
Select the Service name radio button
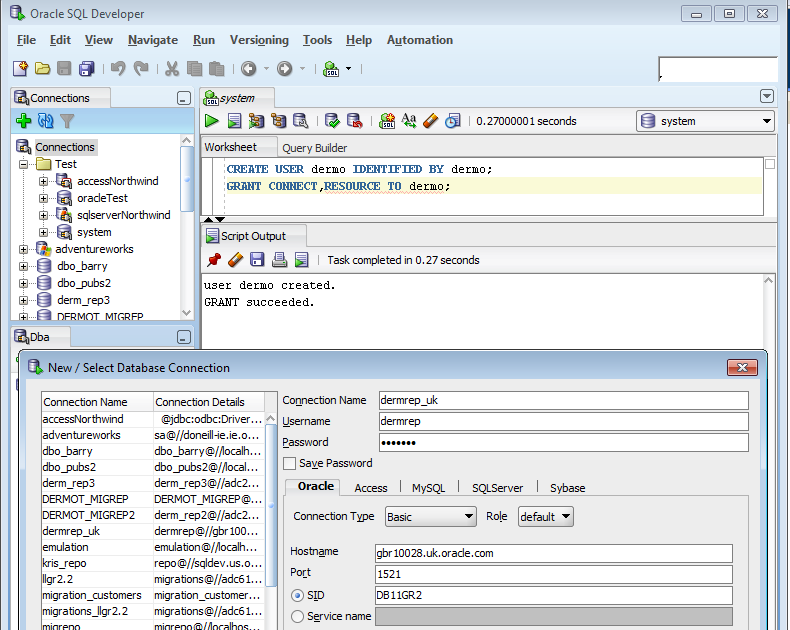click(x=297, y=616)
